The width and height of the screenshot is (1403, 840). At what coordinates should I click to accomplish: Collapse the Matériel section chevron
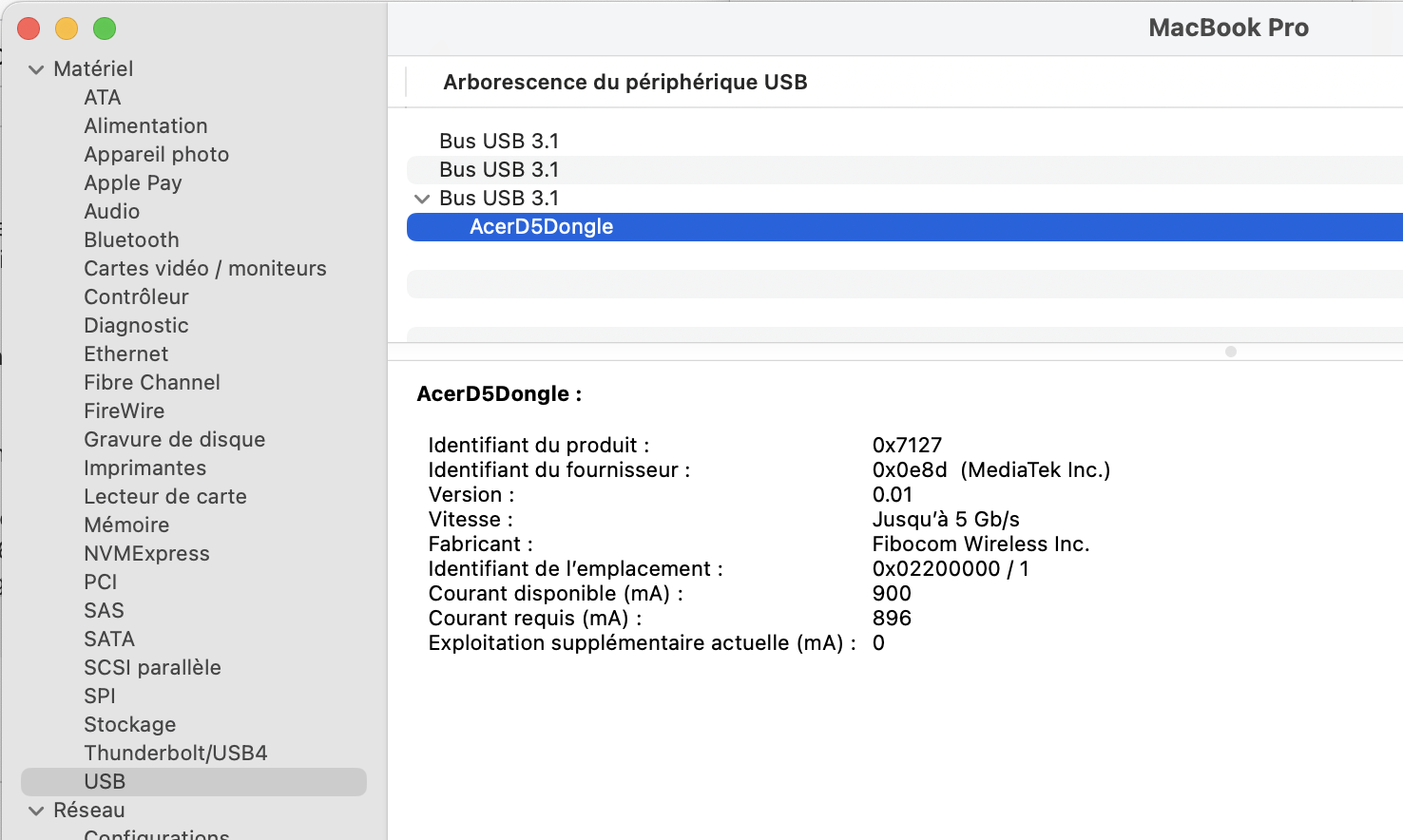click(36, 69)
